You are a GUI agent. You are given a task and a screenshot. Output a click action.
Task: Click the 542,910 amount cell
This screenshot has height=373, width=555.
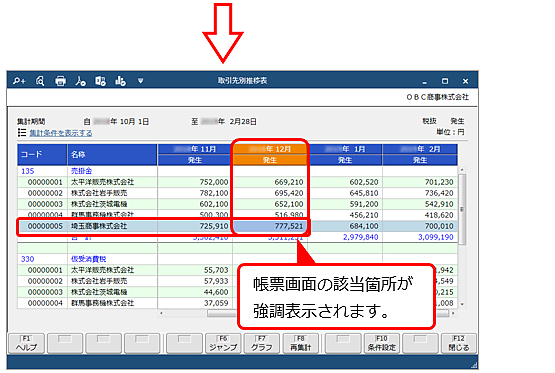coord(420,204)
